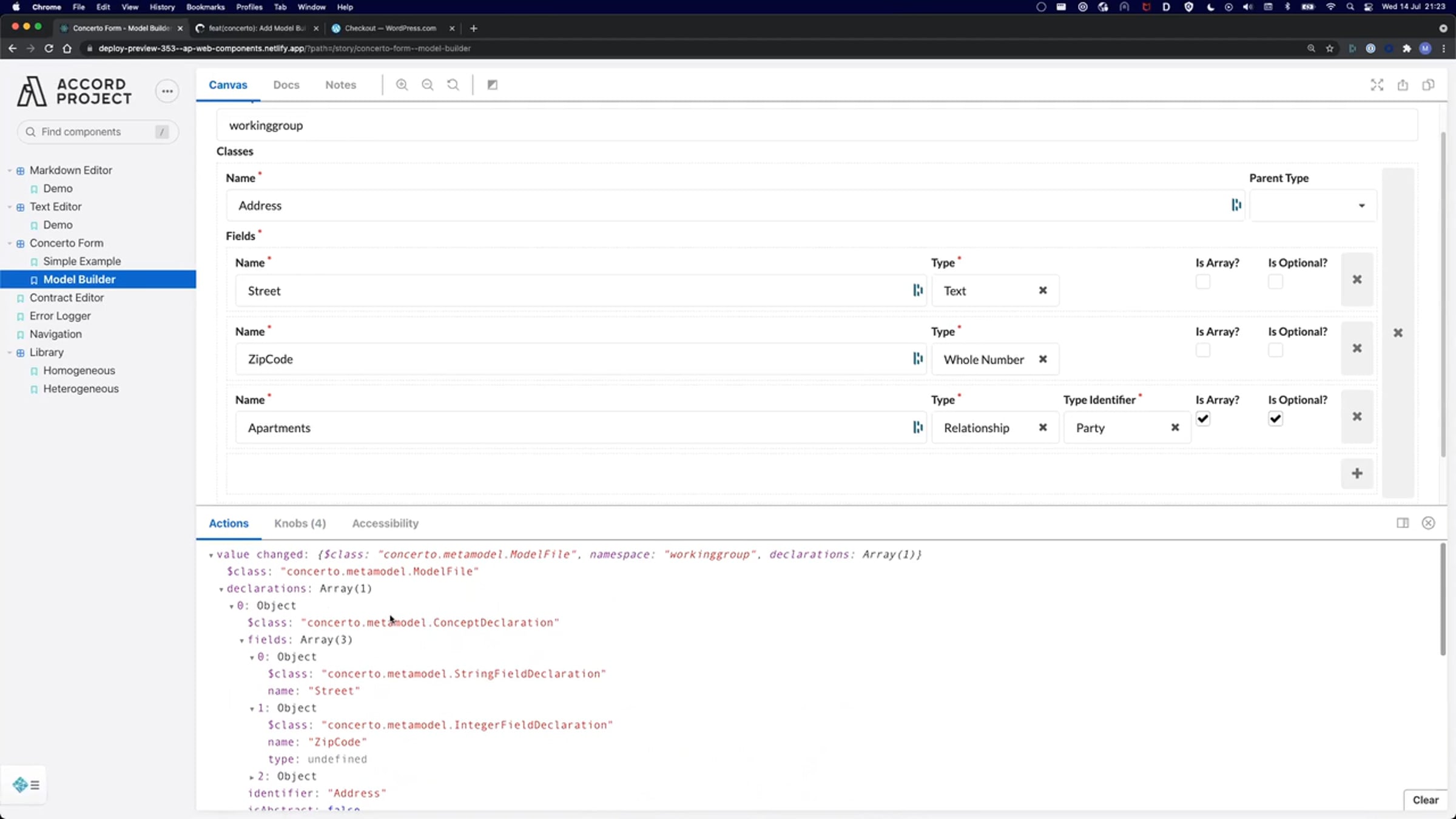Change addon panel orientation icon

[x=1402, y=523]
